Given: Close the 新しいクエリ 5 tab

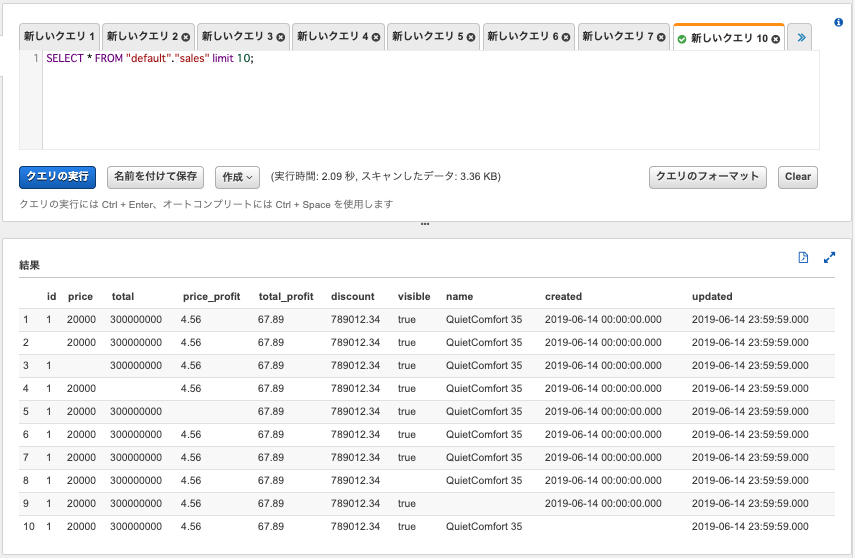Looking at the screenshot, I should [471, 37].
